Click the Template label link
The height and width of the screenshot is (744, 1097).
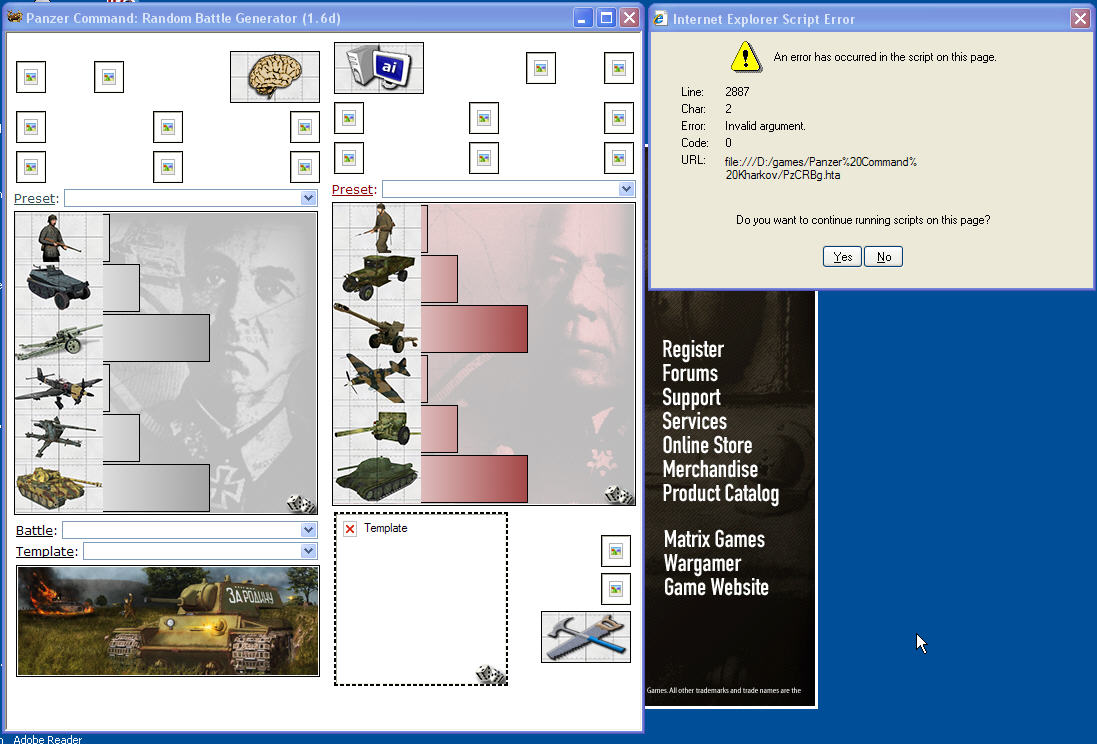click(x=45, y=551)
